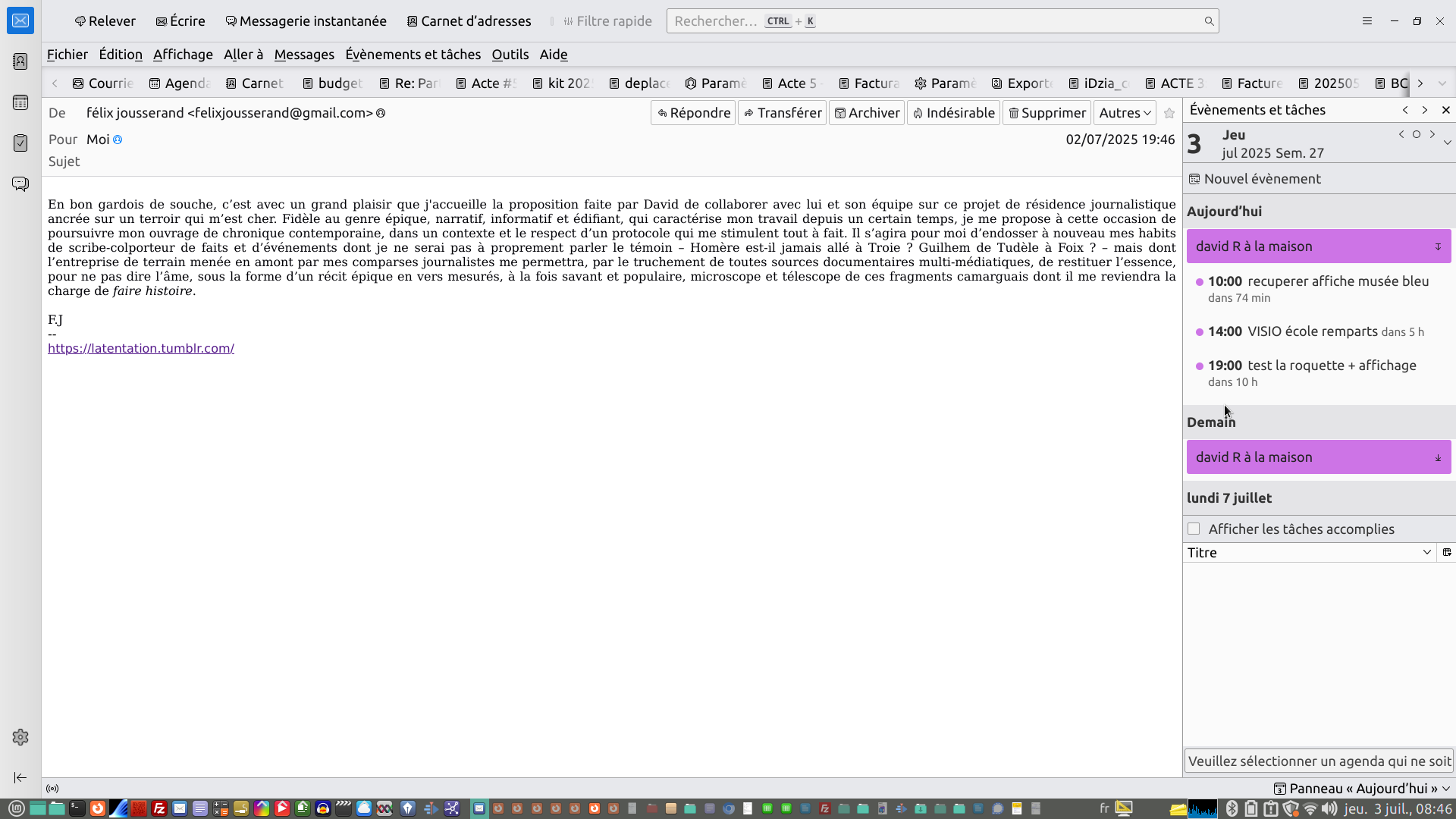The width and height of the screenshot is (1456, 819).
Task: Open the calendar sidebar icon
Action: tap(20, 102)
